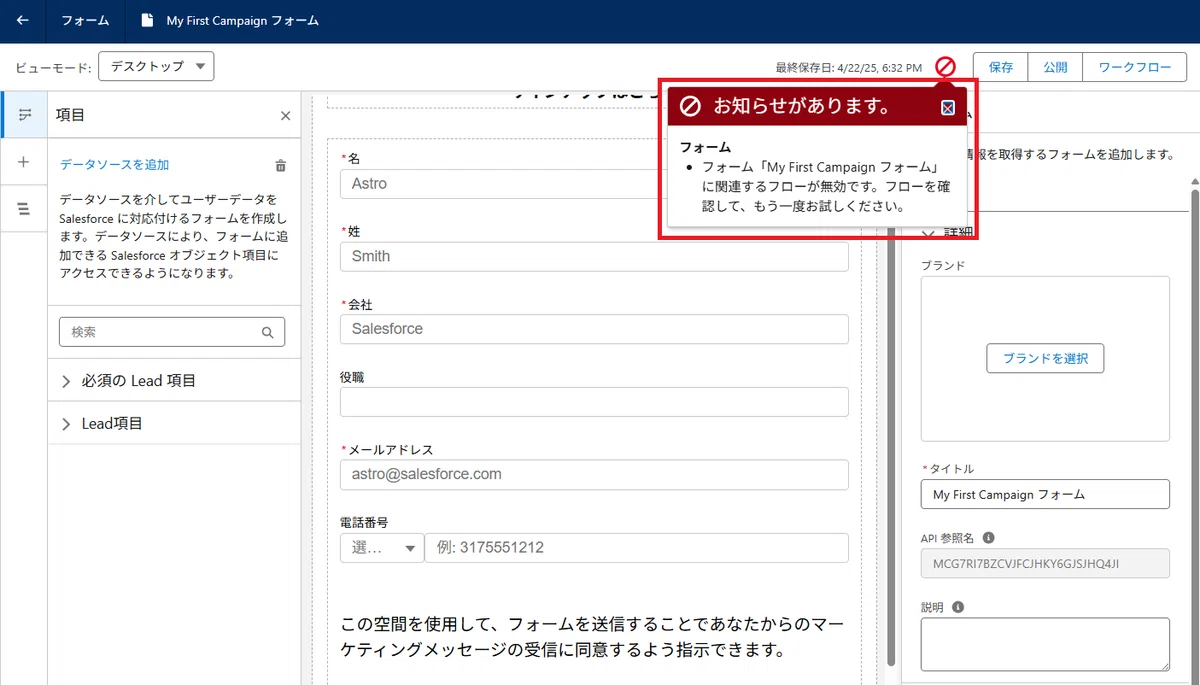Expand 必須の Lead 項目 section
Screen dimensions: 1200x685
click(174, 381)
